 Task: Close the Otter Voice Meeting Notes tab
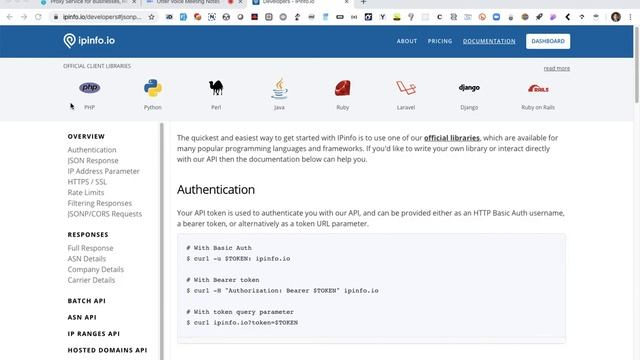(x=240, y=2)
